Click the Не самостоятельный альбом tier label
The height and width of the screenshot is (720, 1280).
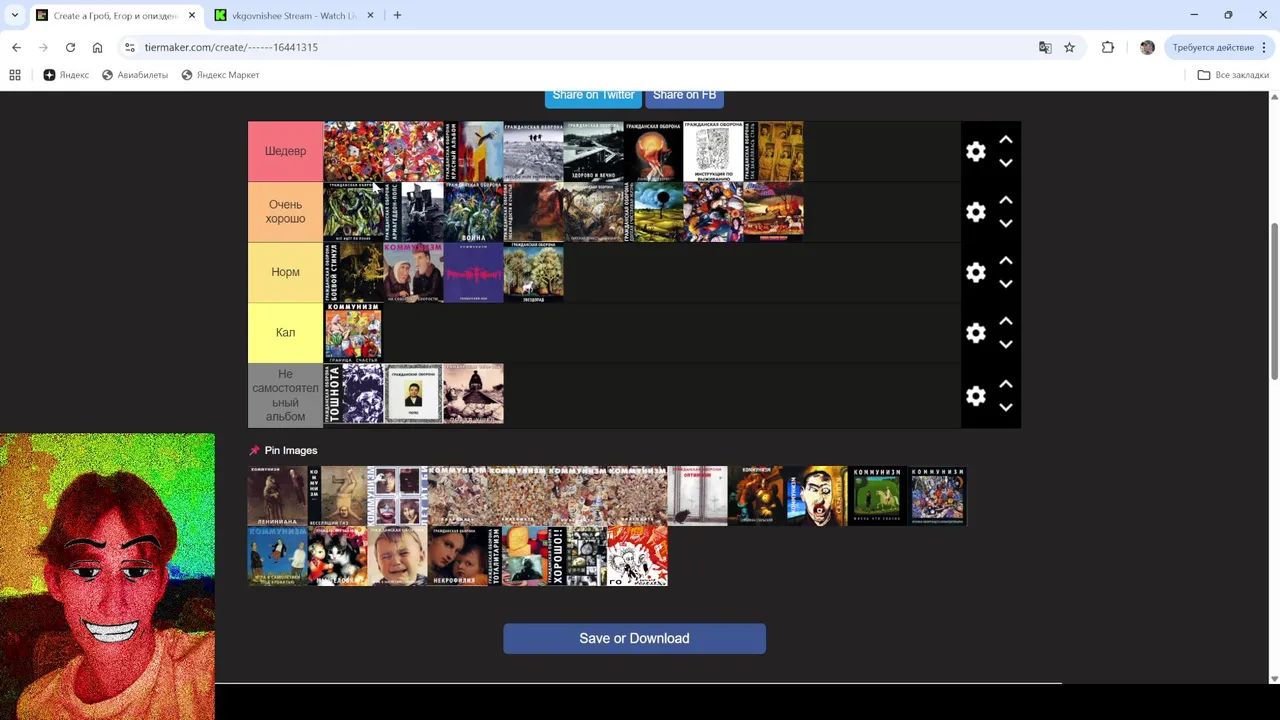click(285, 396)
